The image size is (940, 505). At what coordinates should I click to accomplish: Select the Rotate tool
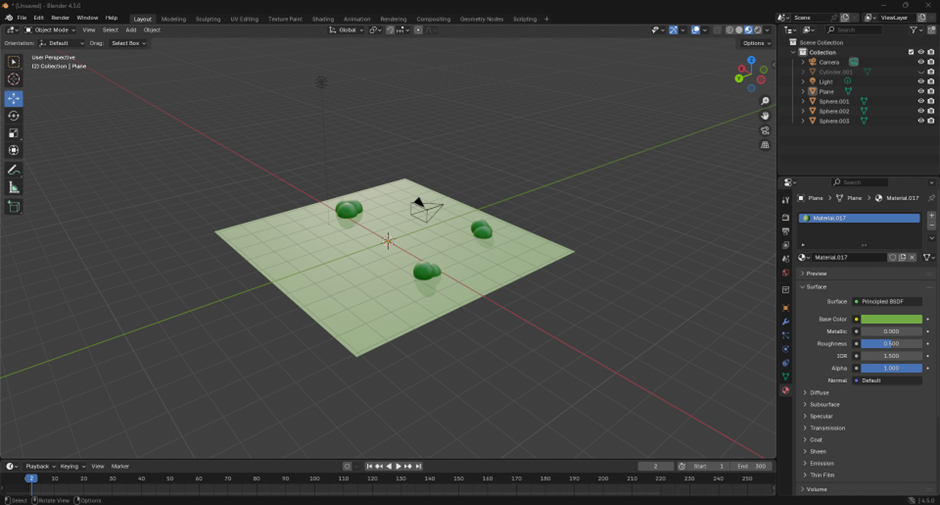tap(14, 116)
